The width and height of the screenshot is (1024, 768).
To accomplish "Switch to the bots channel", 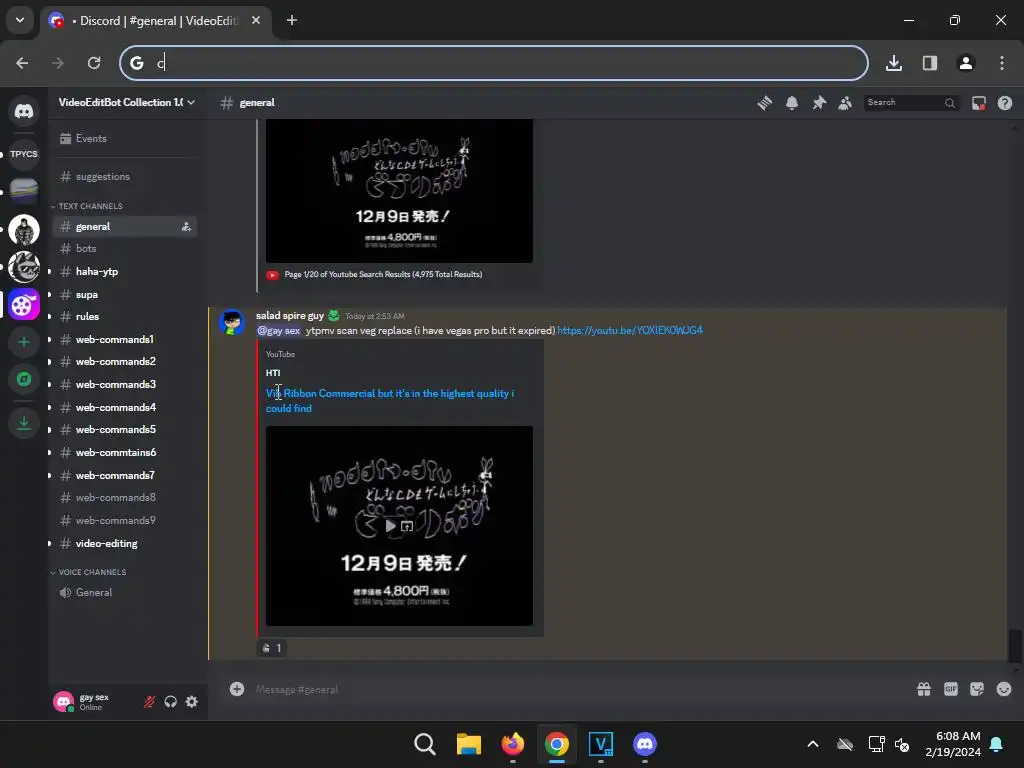I will point(125,248).
